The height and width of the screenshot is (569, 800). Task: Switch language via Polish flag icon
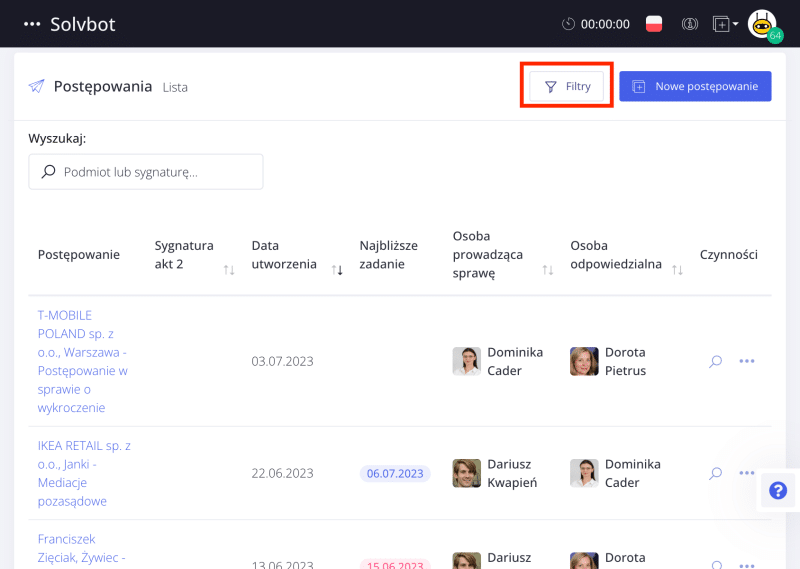pos(654,24)
